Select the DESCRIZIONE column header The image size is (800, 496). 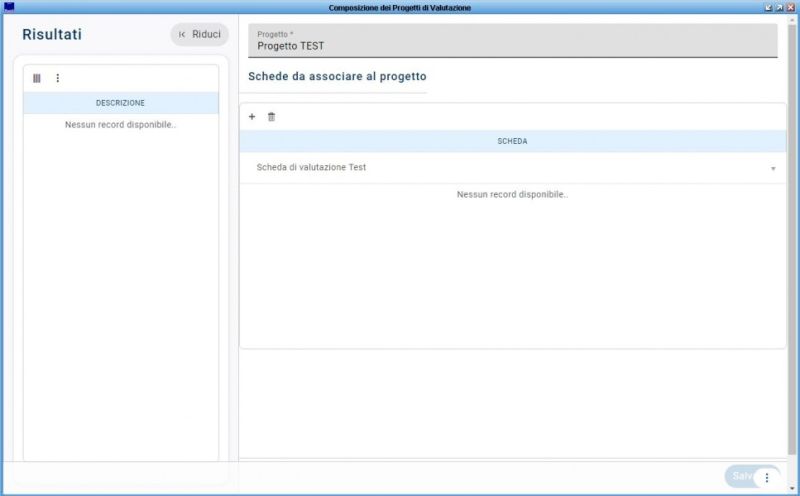(121, 103)
